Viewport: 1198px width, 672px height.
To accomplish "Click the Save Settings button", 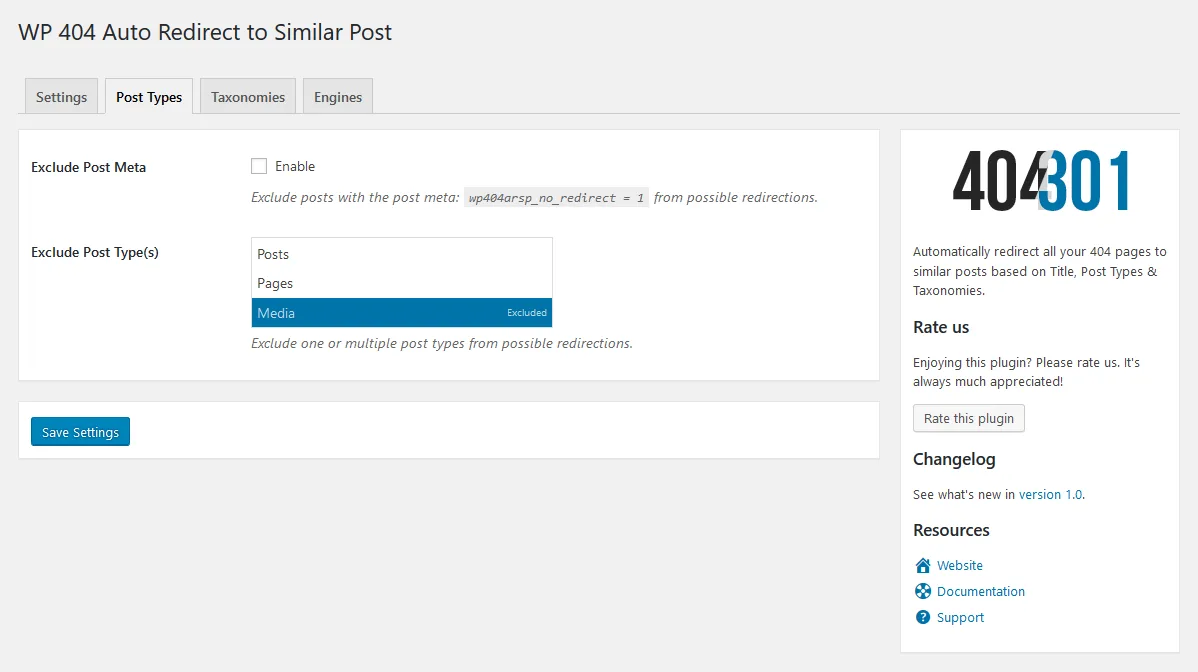I will (x=80, y=431).
